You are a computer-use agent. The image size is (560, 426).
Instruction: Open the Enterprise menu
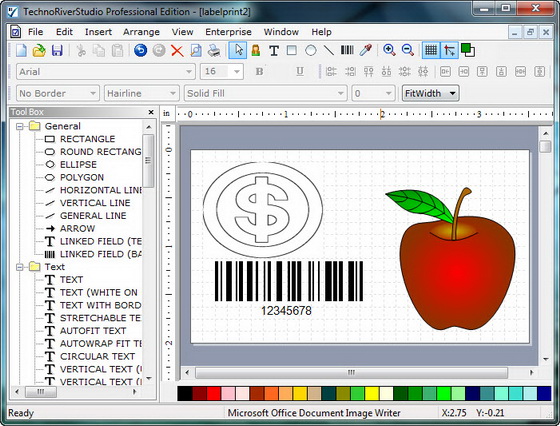[228, 32]
